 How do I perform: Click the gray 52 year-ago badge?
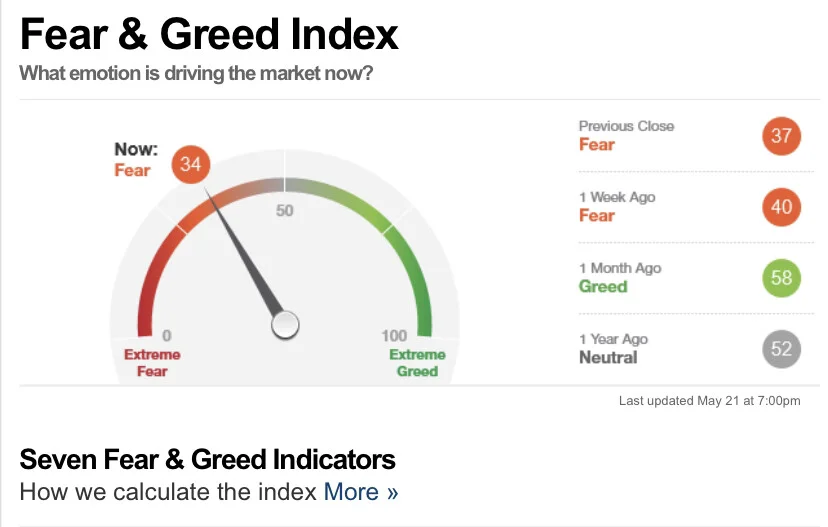[x=782, y=349]
